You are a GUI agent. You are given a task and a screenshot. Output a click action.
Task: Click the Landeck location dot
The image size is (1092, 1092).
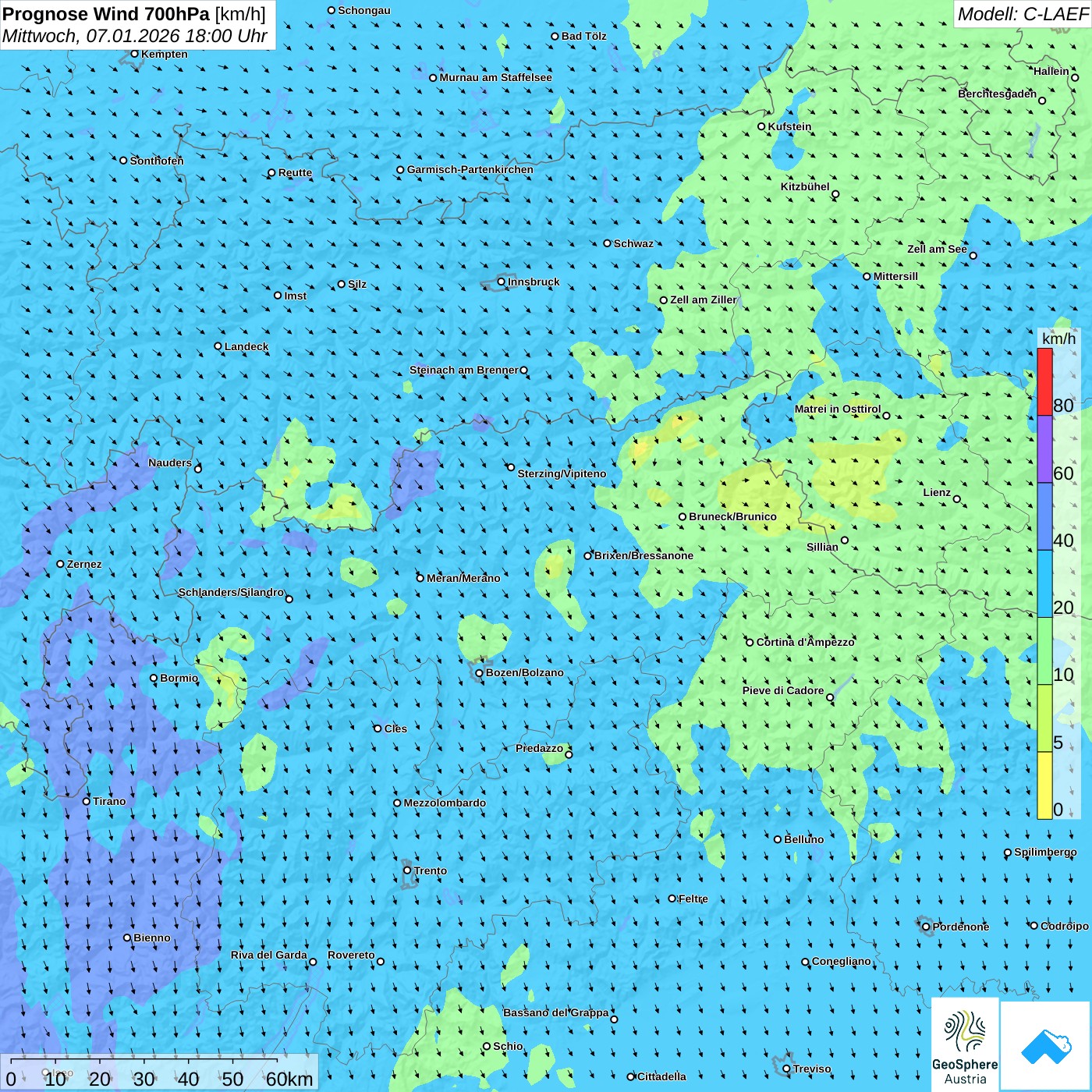coord(218,346)
